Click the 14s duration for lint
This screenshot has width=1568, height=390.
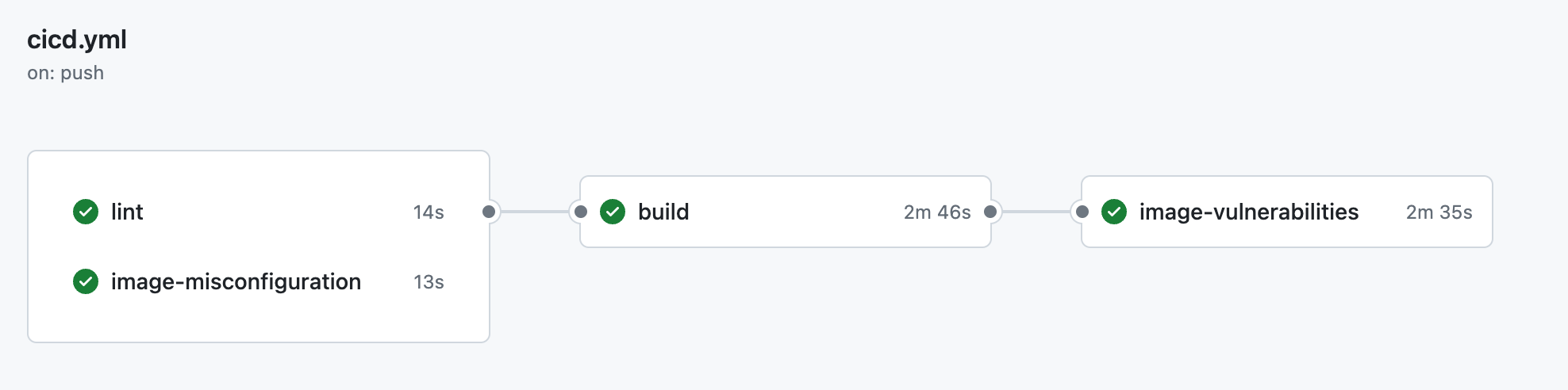click(429, 212)
